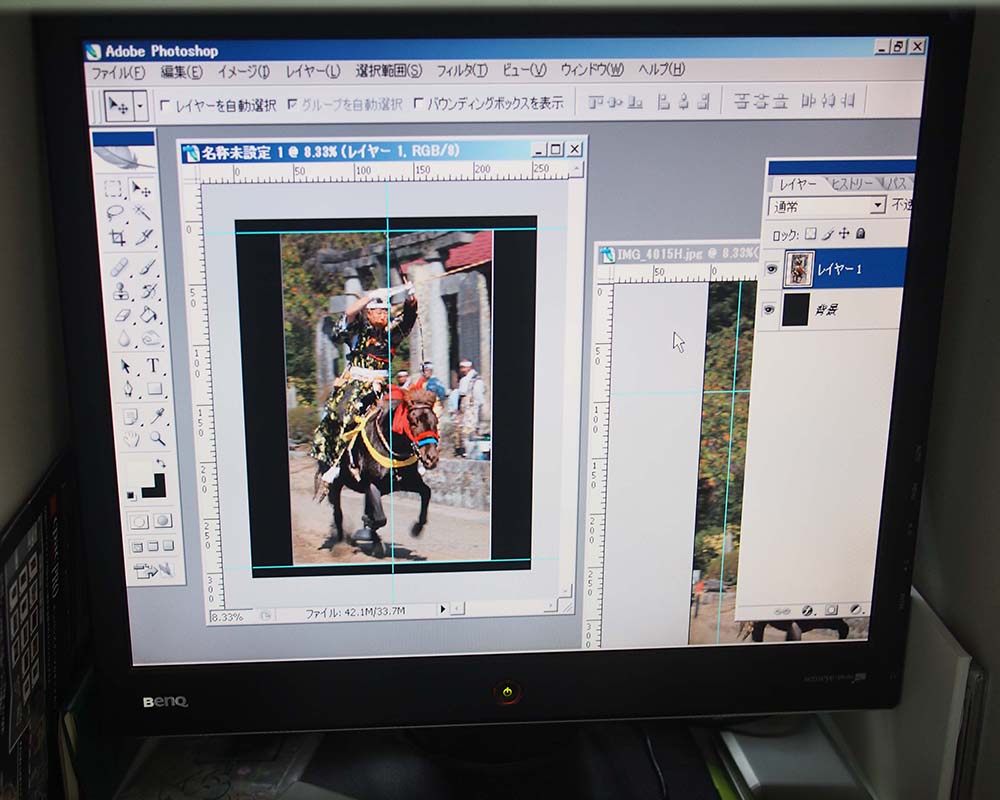
Task: Open the フィルタ menu
Action: tap(461, 71)
